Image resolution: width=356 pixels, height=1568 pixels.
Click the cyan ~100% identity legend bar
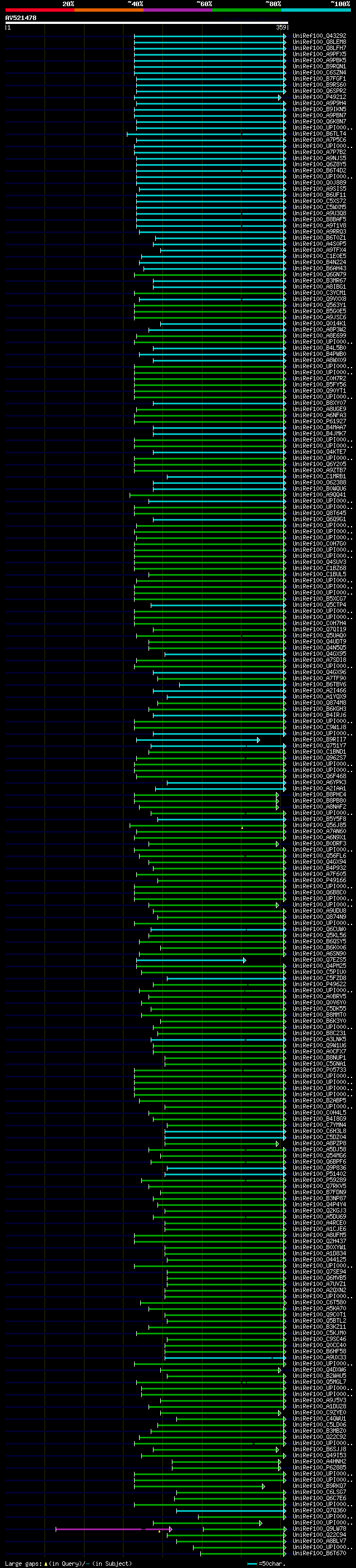pyautogui.click(x=316, y=10)
